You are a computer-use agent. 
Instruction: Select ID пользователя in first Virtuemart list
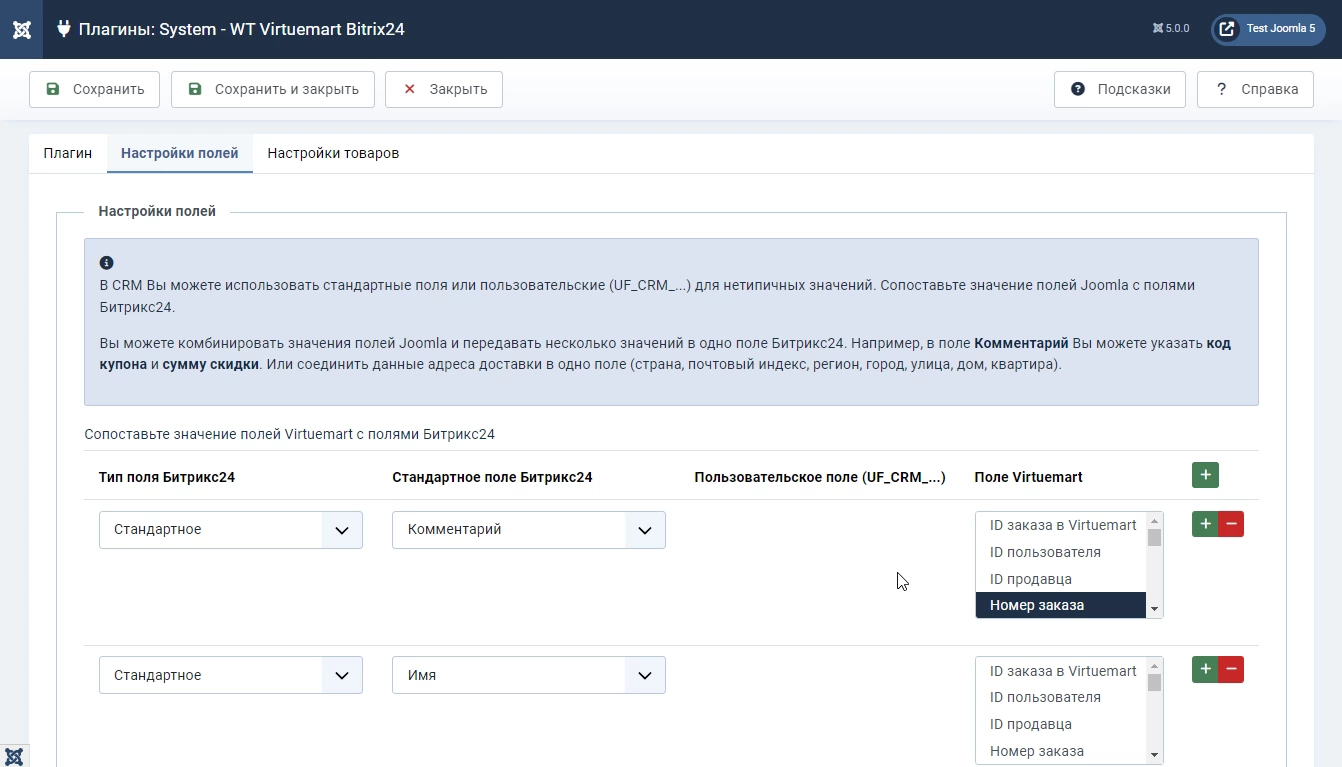(x=1045, y=552)
